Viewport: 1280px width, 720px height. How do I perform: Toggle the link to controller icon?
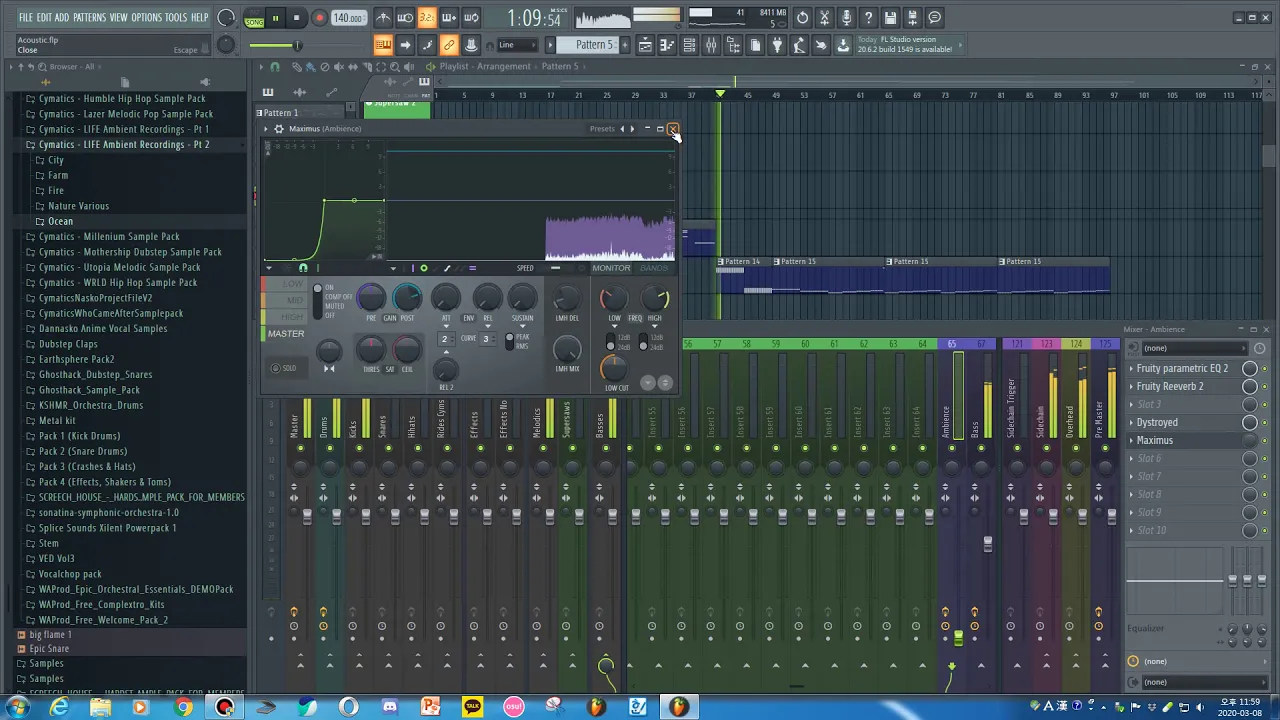coord(449,45)
